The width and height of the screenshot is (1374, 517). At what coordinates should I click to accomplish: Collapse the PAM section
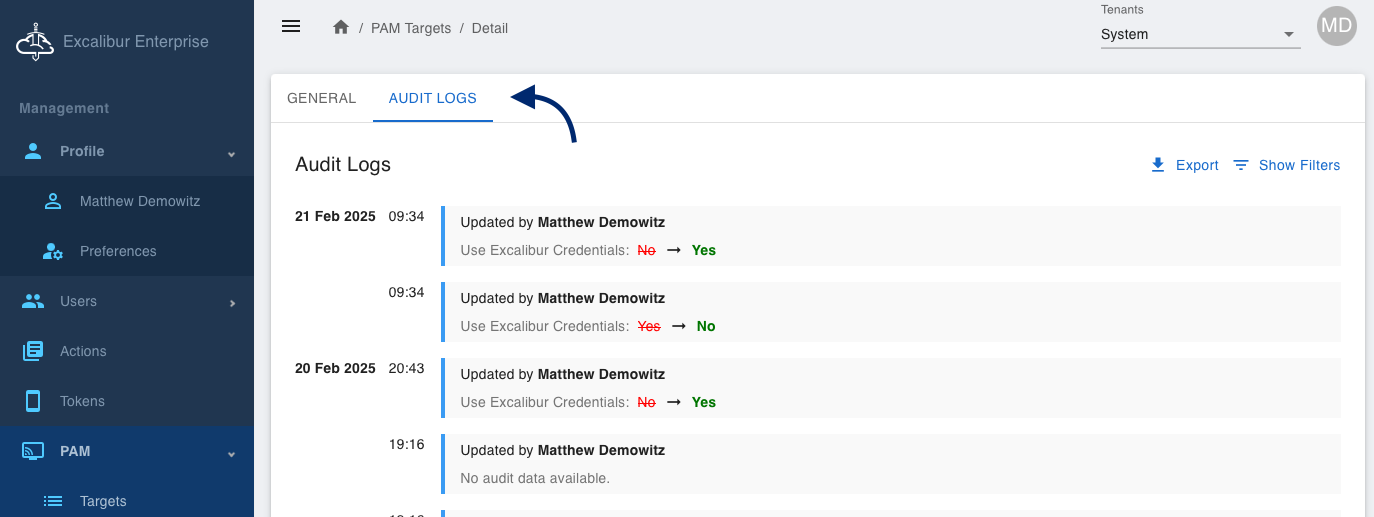(231, 452)
